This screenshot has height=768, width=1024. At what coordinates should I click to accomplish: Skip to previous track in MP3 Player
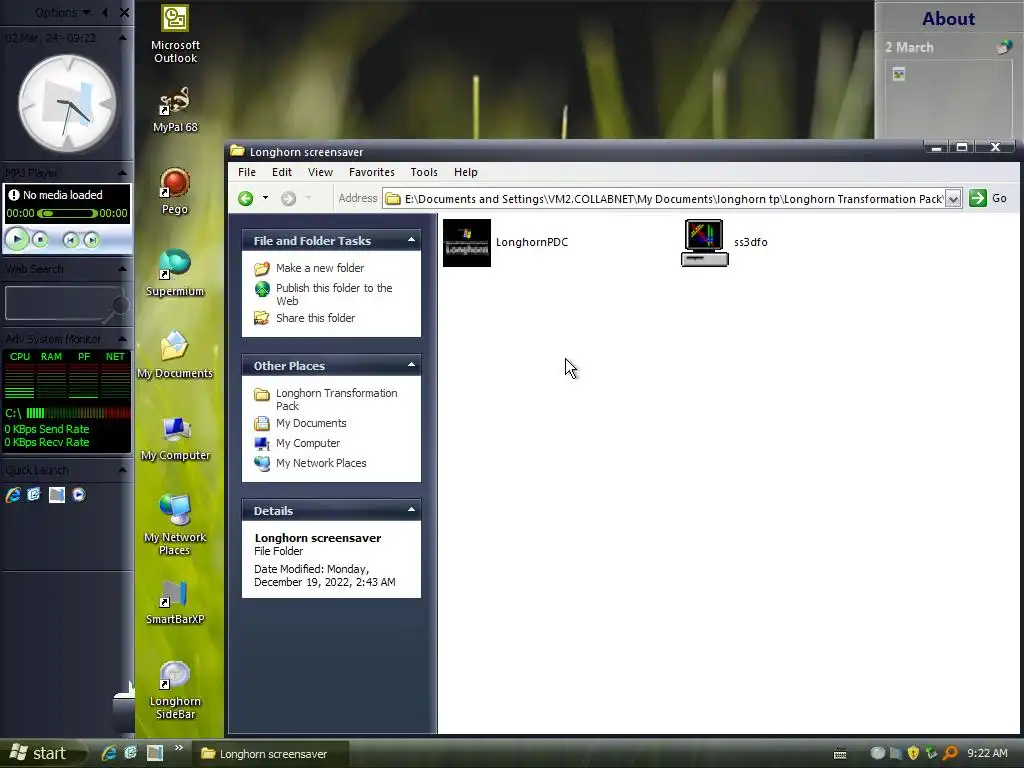(71, 240)
